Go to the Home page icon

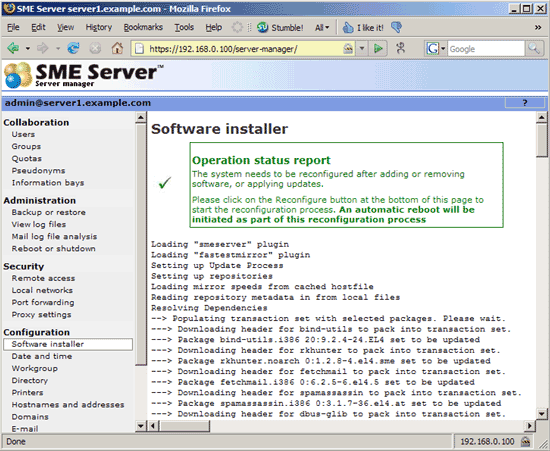click(117, 48)
